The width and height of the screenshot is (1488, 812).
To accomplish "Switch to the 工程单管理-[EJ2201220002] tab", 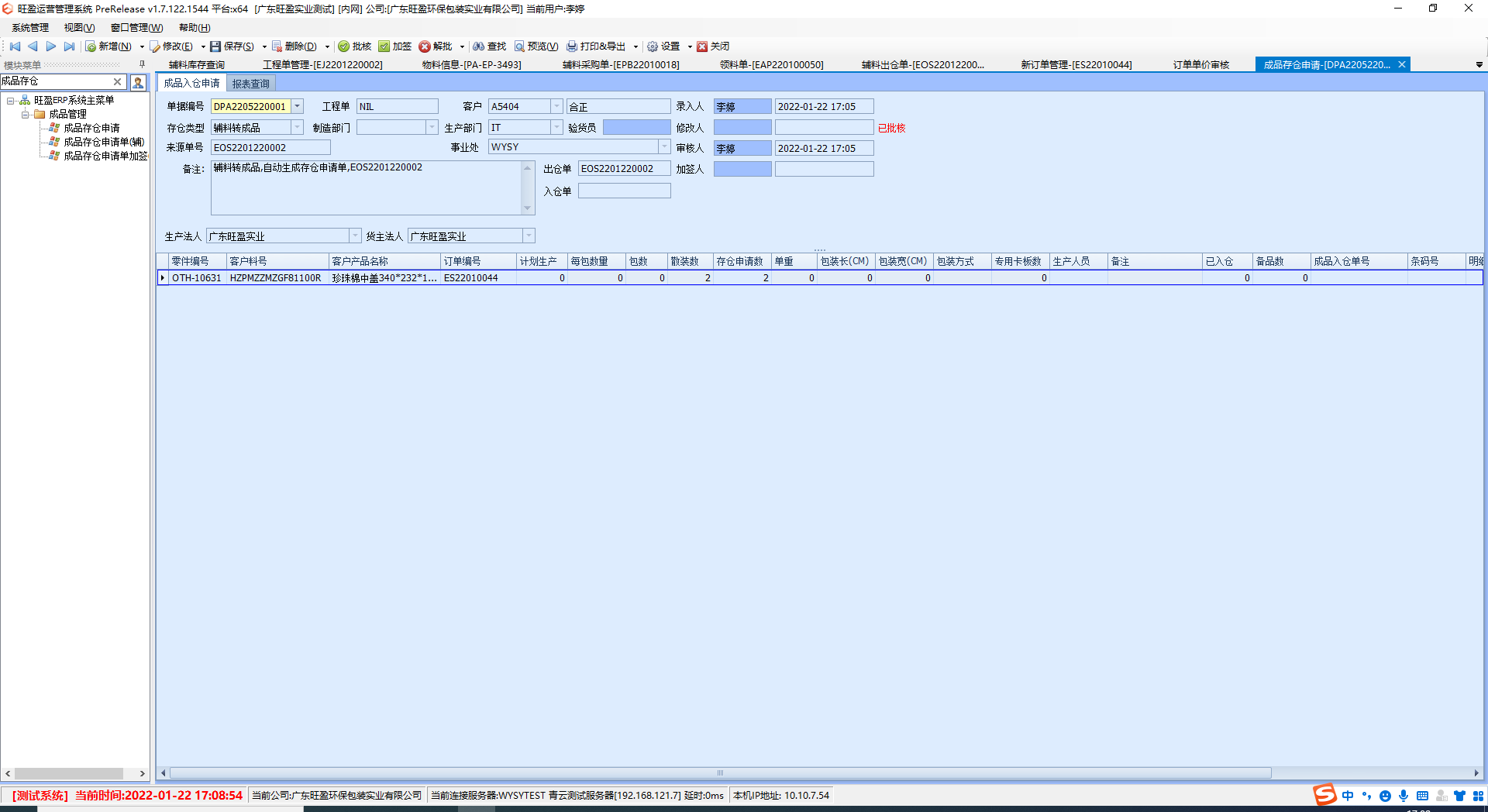I will (x=322, y=65).
